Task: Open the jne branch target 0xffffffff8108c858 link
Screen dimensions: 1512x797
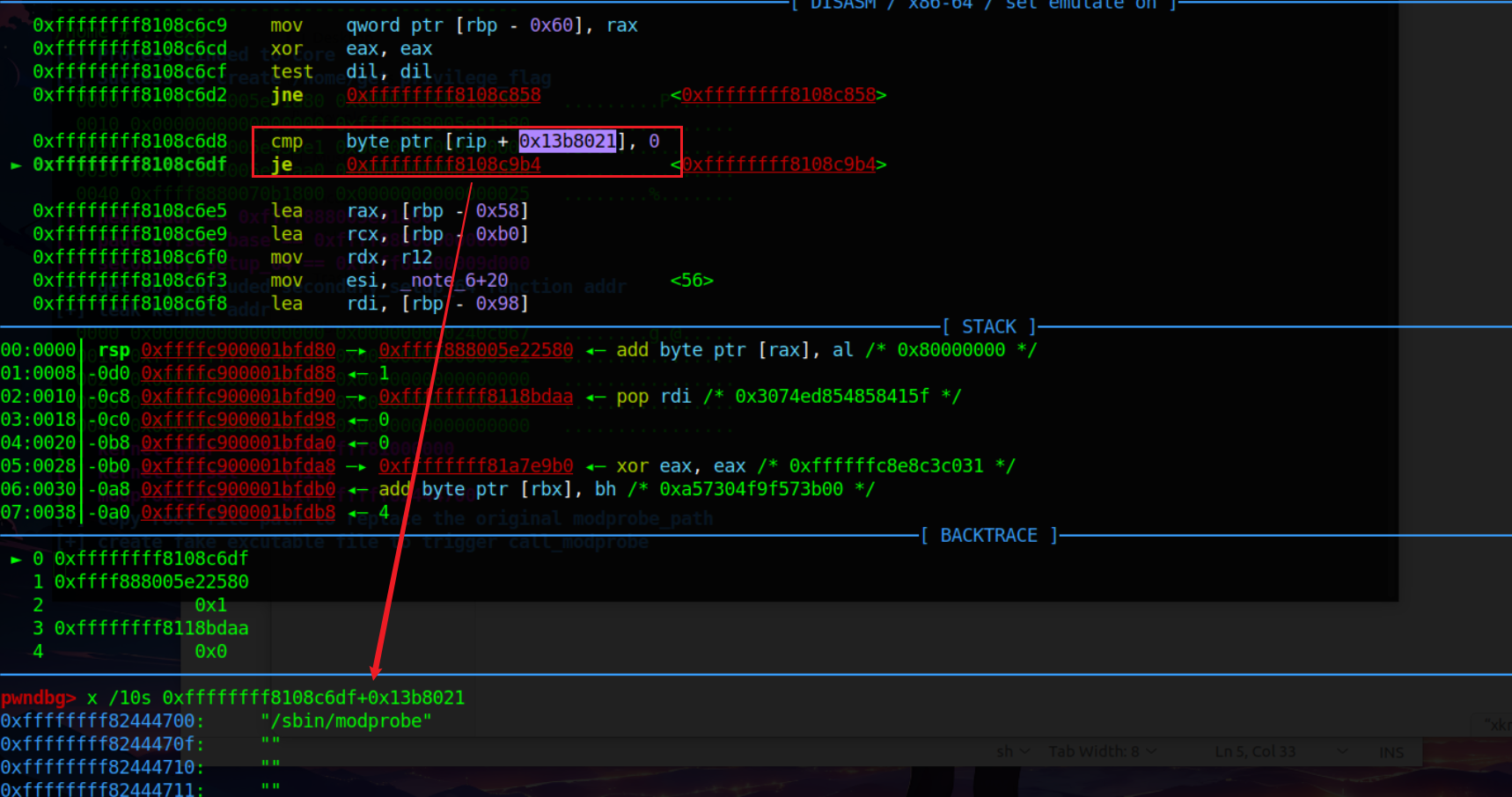Action: pyautogui.click(x=443, y=94)
